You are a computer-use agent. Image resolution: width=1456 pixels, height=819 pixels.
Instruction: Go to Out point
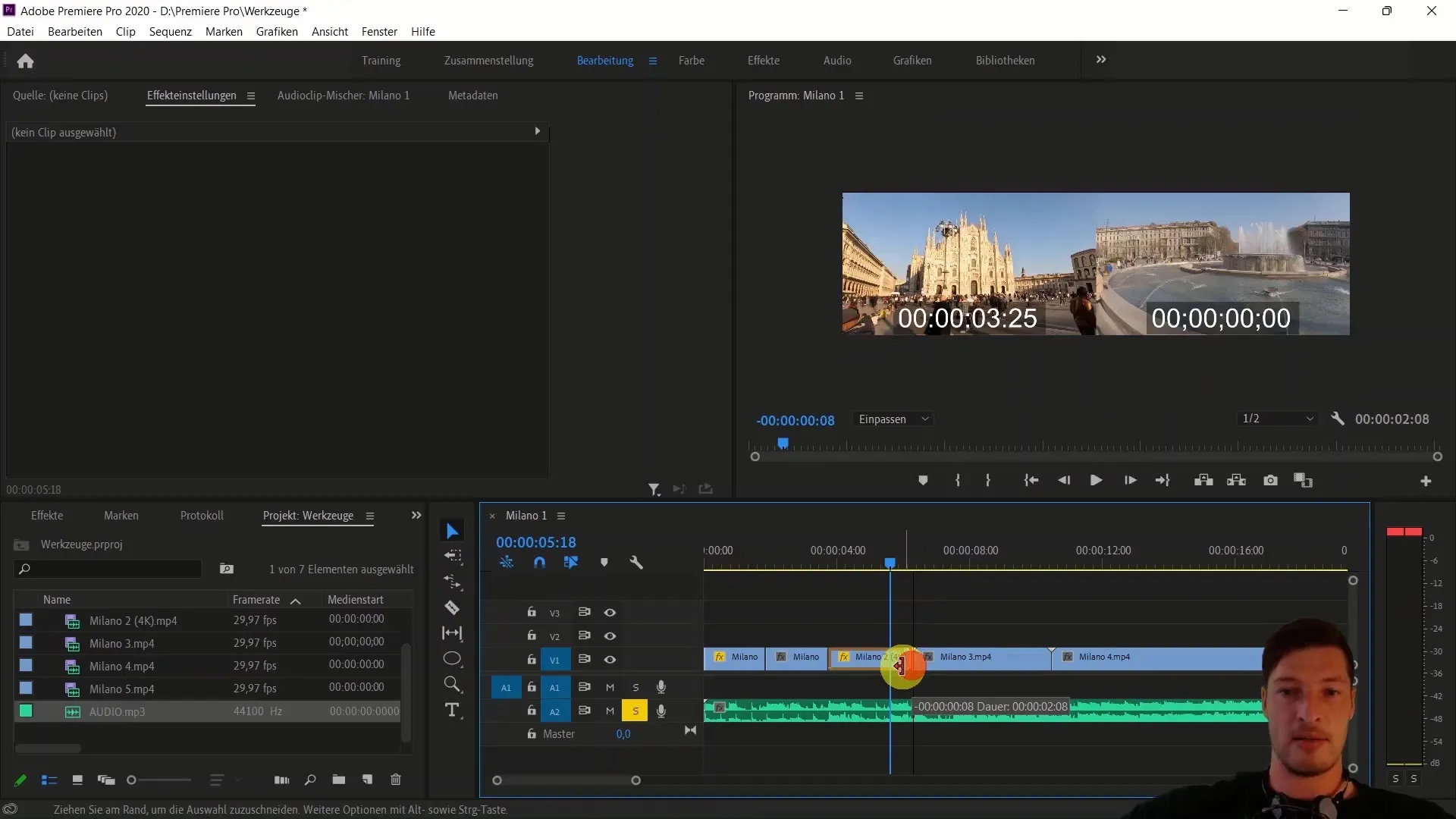1163,481
